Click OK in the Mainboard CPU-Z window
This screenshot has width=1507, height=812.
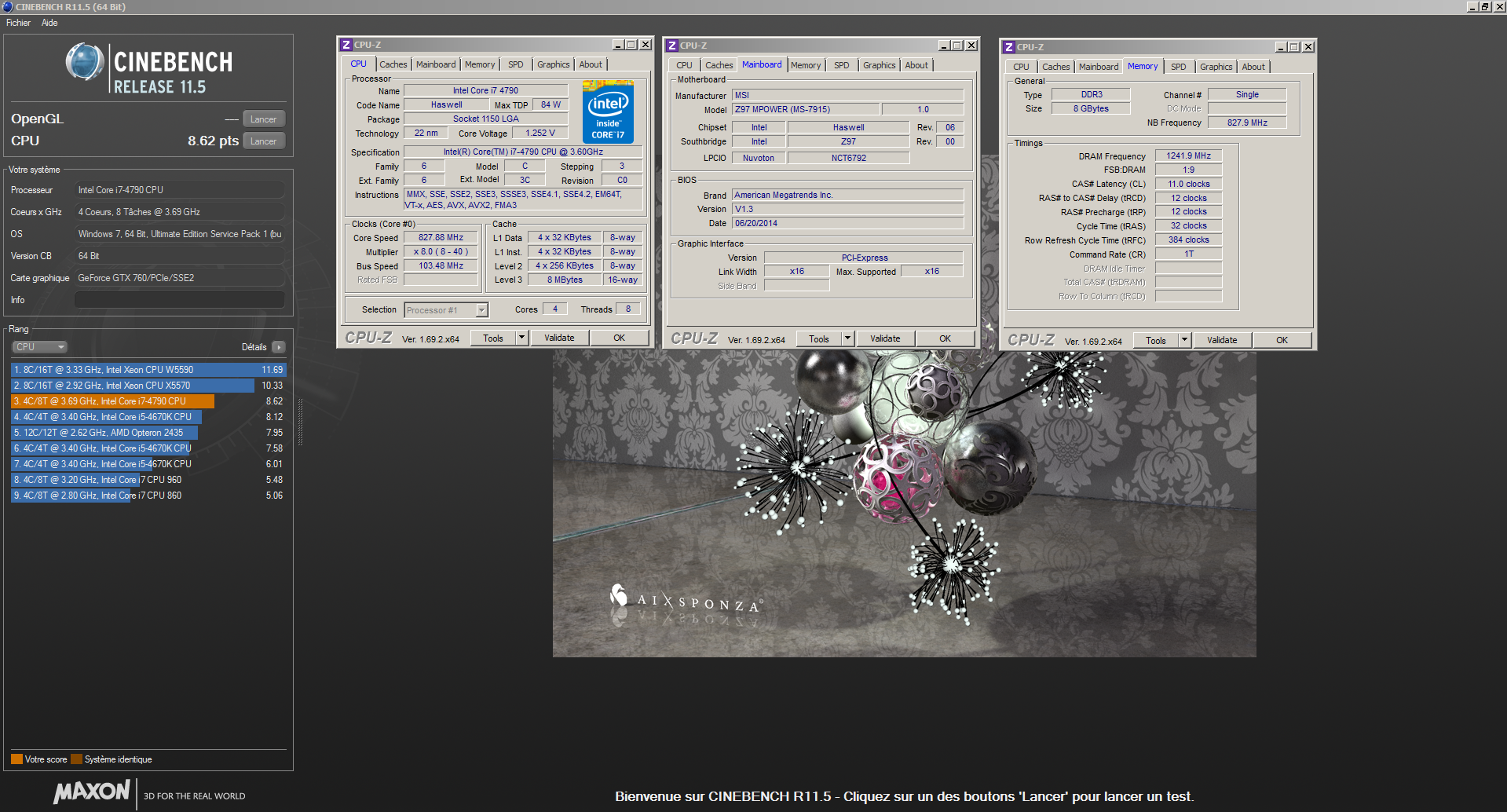pyautogui.click(x=945, y=338)
